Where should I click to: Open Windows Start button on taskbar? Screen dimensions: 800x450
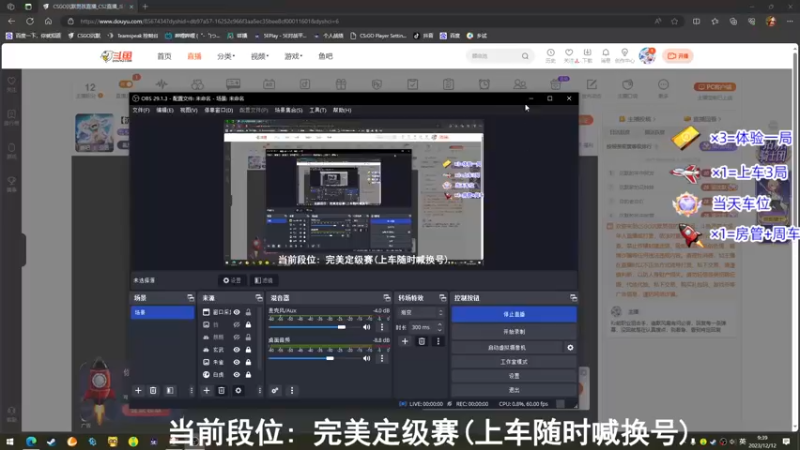[x=10, y=441]
